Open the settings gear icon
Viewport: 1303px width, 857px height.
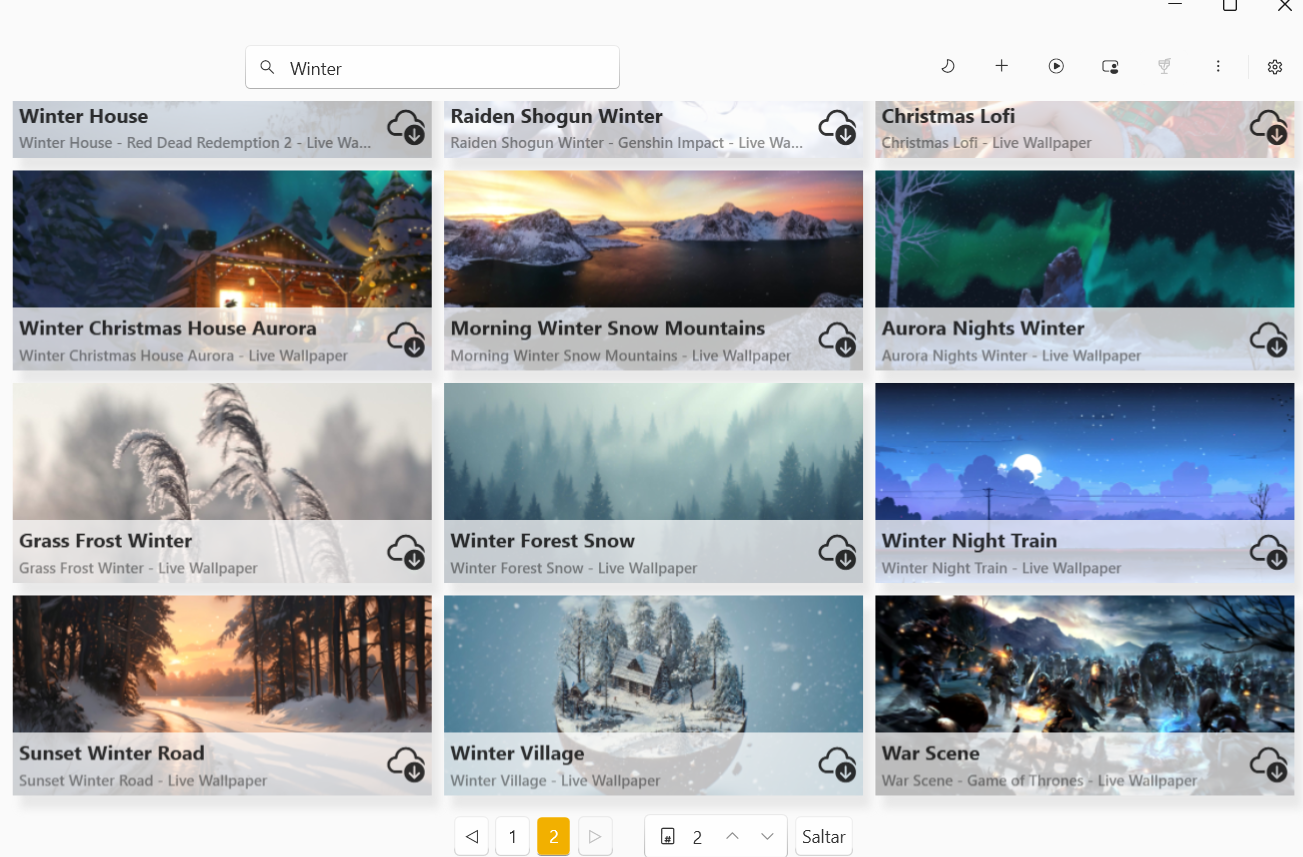[x=1275, y=67]
